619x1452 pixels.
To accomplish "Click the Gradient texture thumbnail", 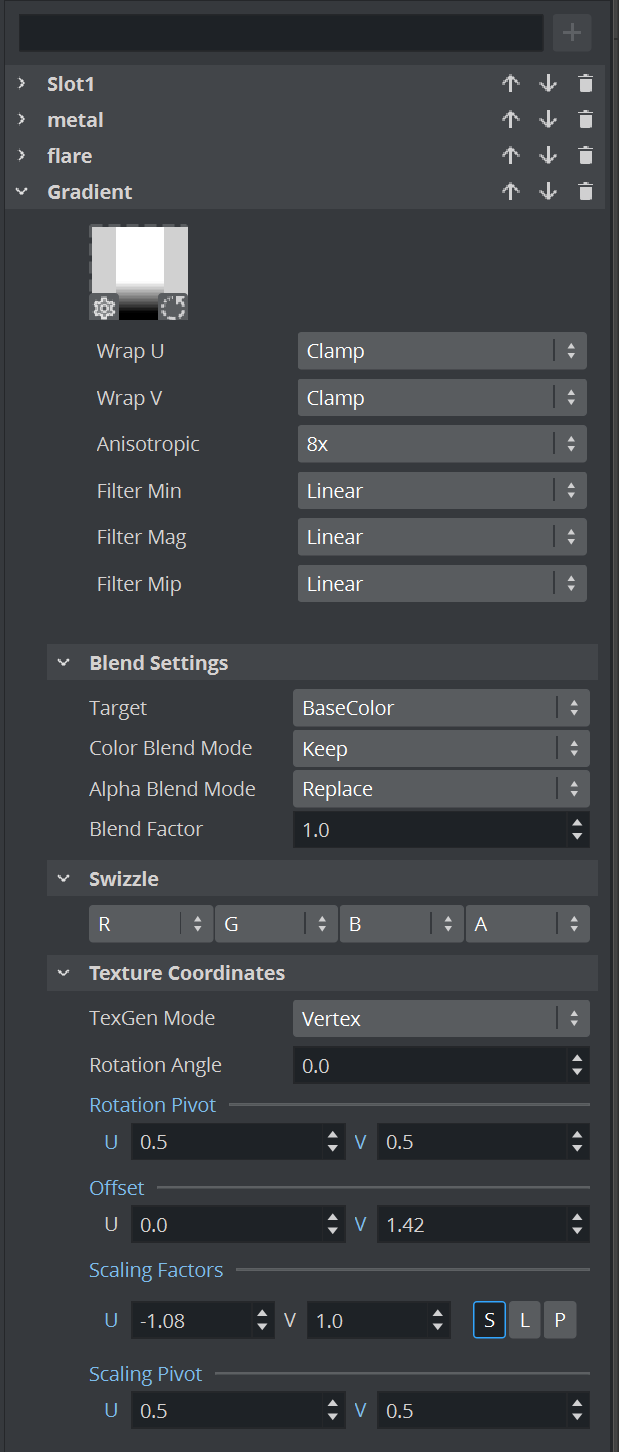I will [139, 260].
